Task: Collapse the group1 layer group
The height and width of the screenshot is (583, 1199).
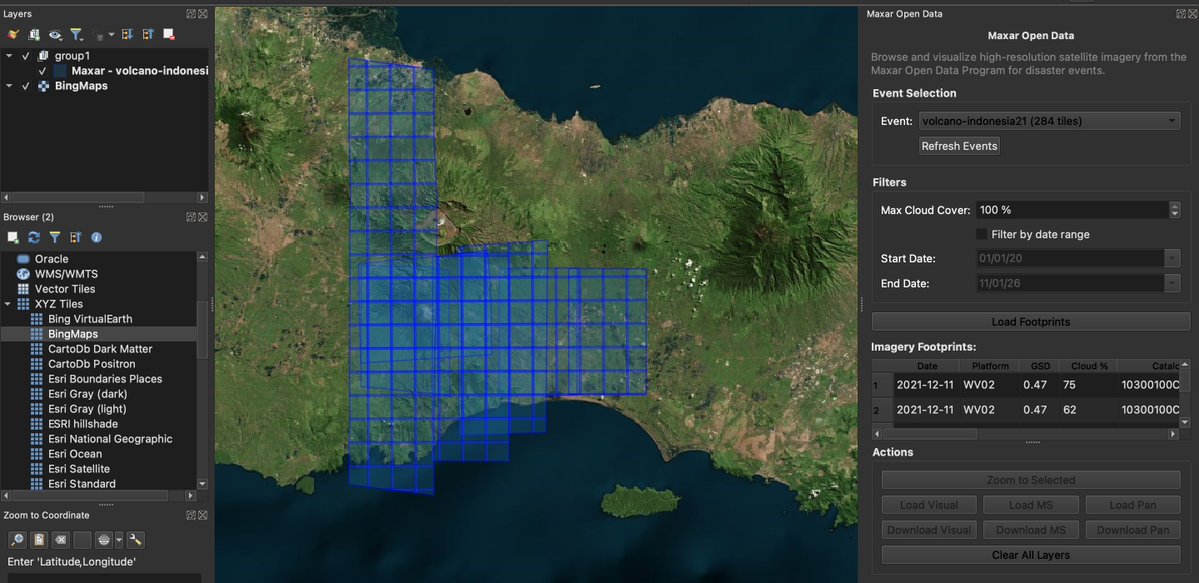Action: pyautogui.click(x=9, y=56)
